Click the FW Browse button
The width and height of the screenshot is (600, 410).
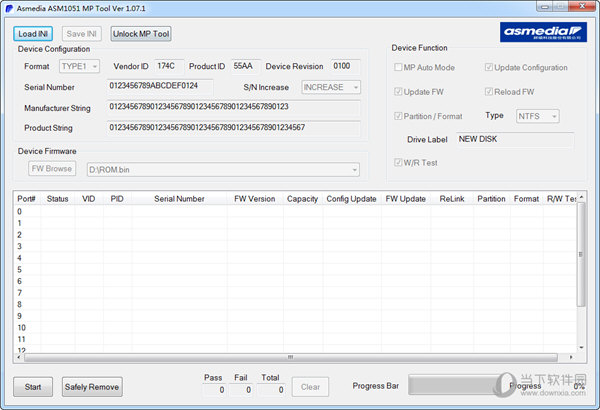click(52, 168)
